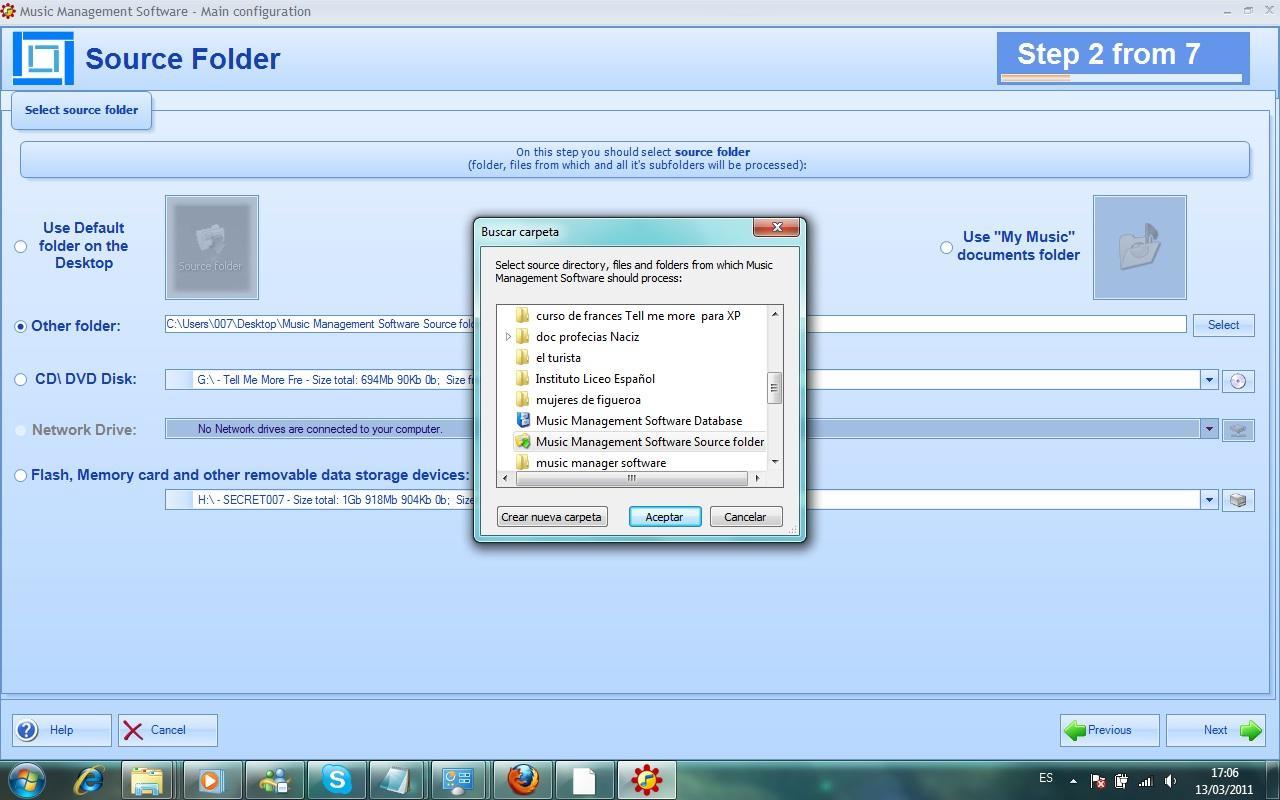
Task: Click the network drive icon beside Network Drive field
Action: pos(1238,430)
